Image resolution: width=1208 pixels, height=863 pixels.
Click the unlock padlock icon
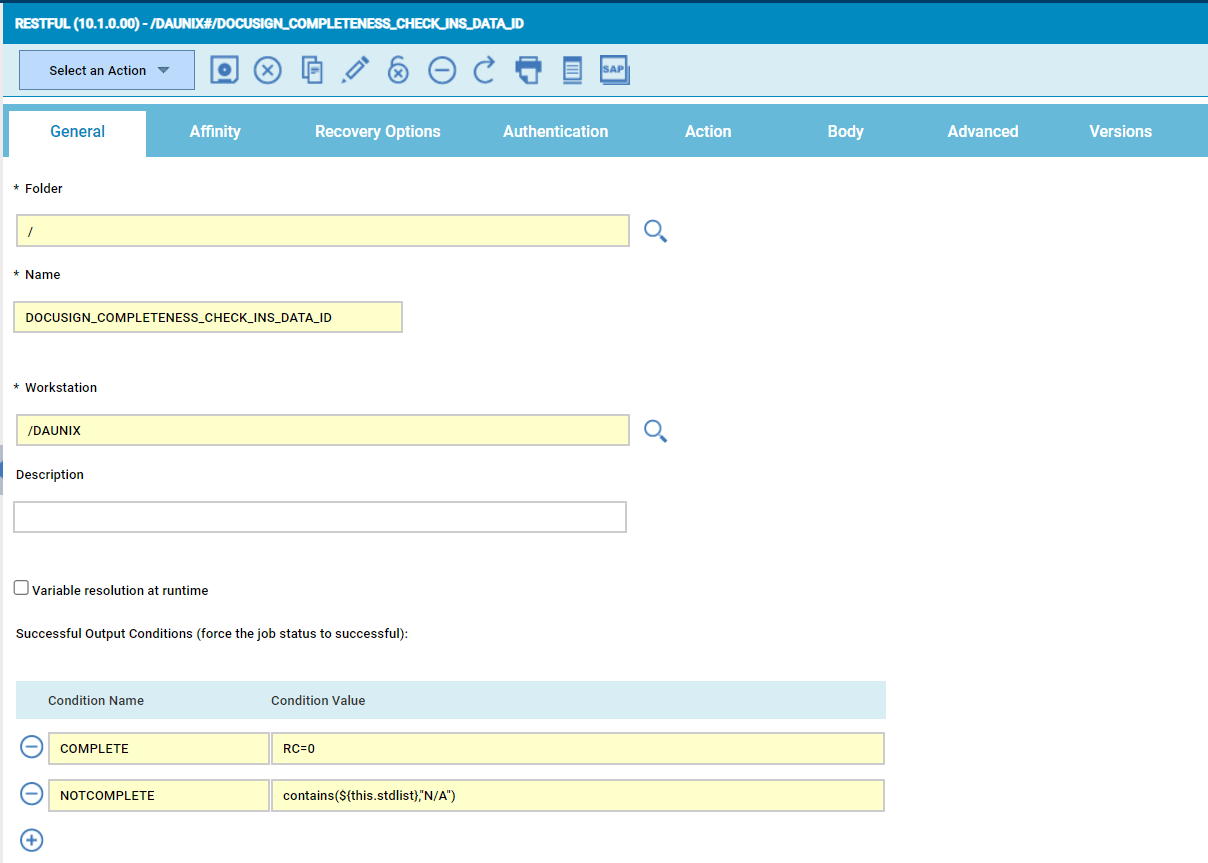pos(398,70)
